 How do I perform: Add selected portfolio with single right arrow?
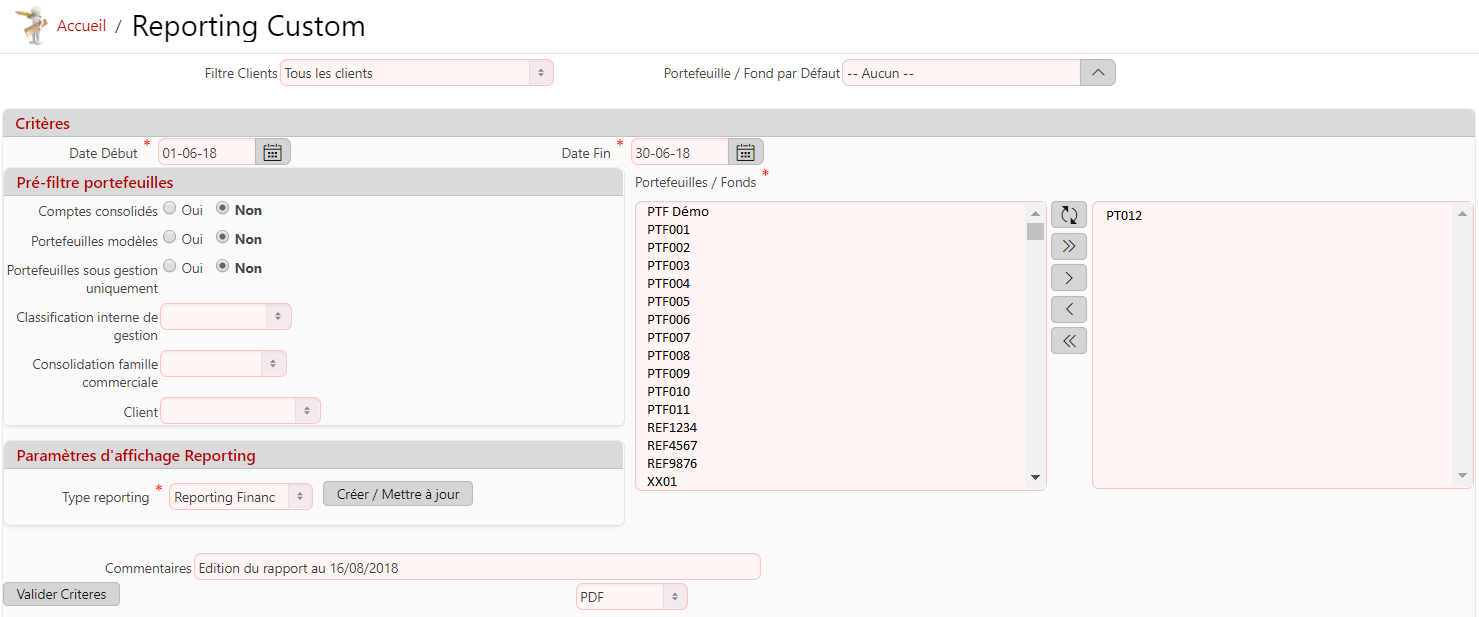(x=1068, y=277)
